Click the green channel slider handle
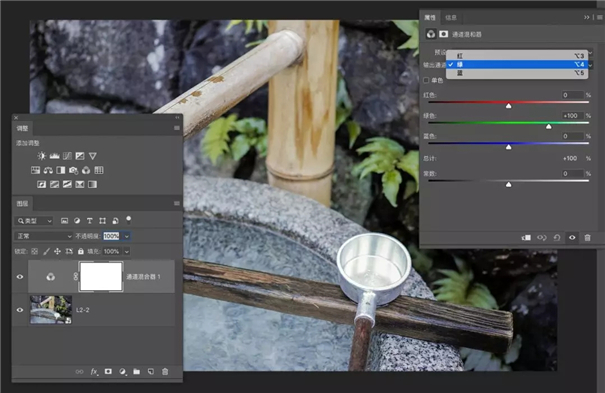Image resolution: width=605 pixels, height=393 pixels. tap(549, 127)
